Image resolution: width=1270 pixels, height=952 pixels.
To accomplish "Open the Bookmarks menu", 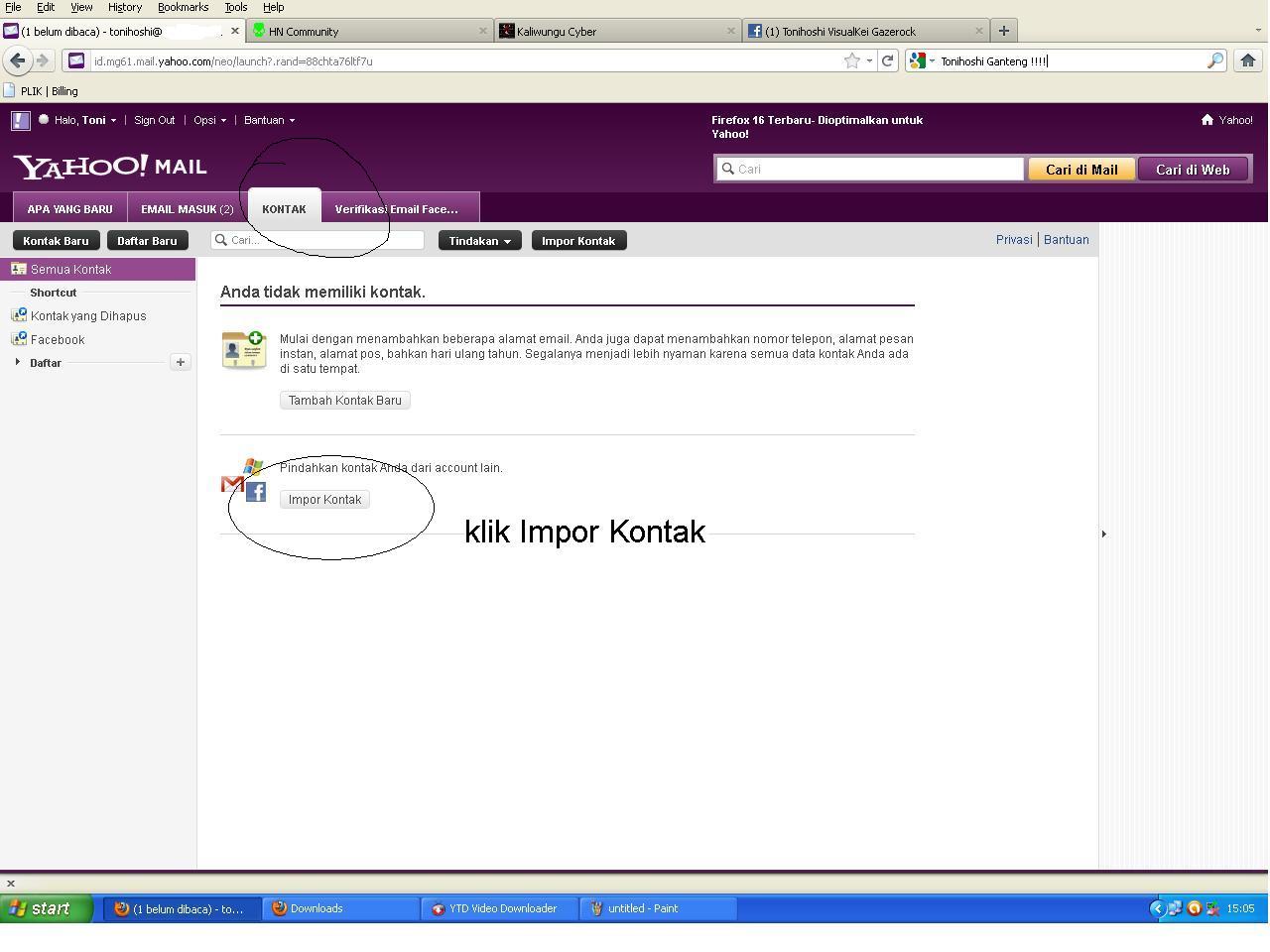I will click(183, 7).
